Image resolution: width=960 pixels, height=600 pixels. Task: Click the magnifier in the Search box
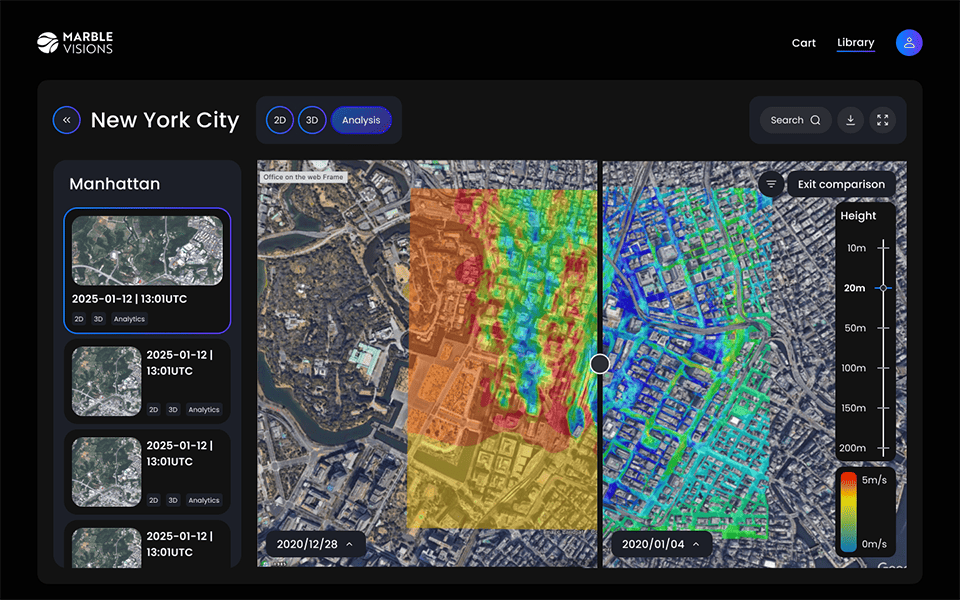pos(815,120)
